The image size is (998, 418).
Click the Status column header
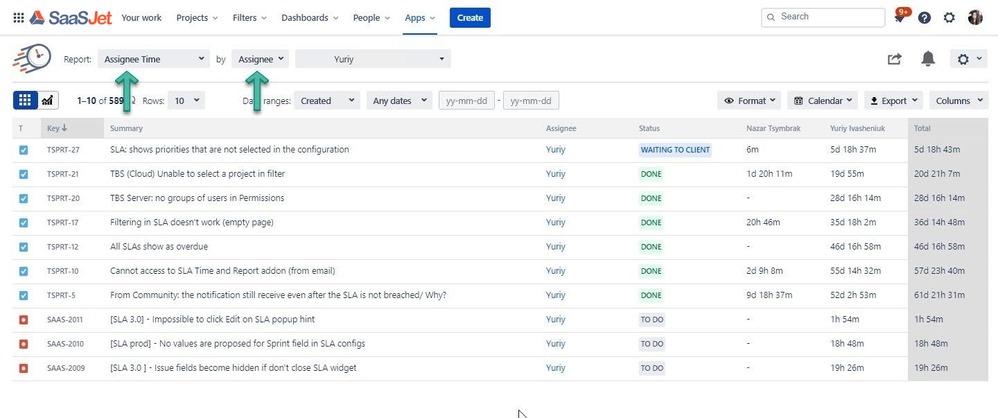649,128
